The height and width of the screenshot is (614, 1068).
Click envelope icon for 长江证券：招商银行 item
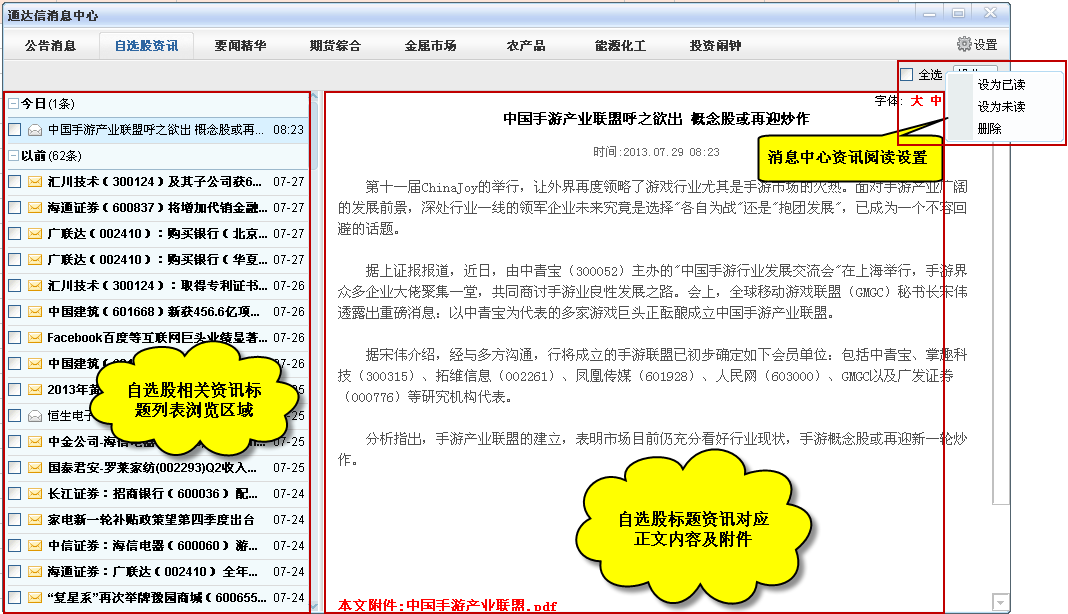pos(35,494)
